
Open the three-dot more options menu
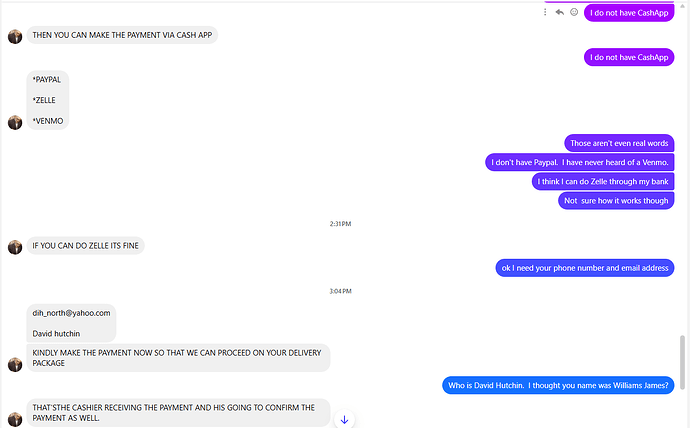545,12
